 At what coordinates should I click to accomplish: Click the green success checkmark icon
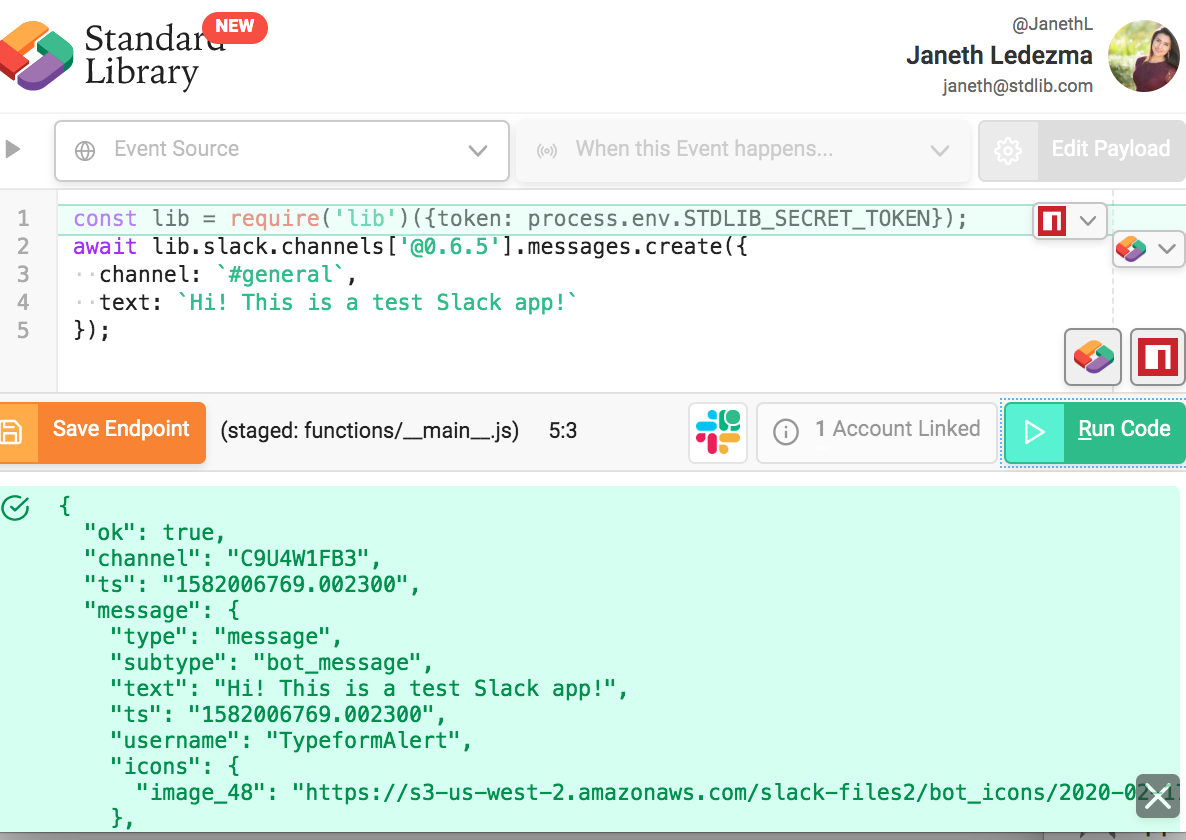(15, 508)
